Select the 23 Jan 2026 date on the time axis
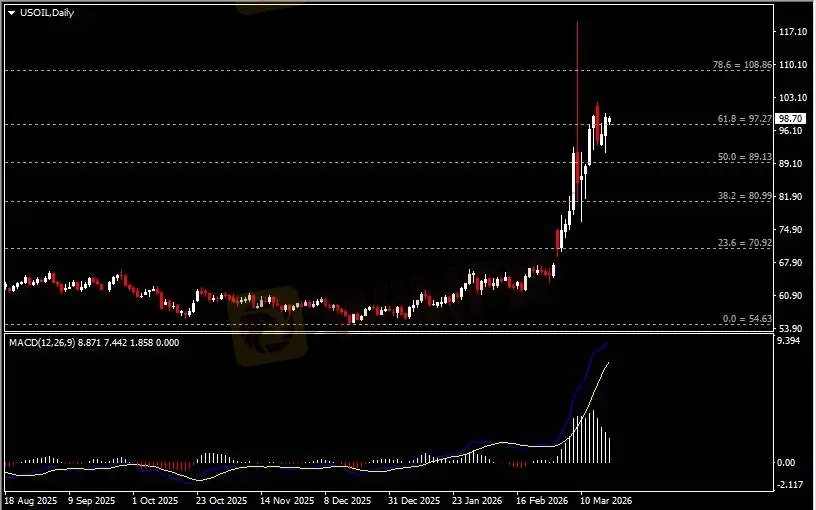 475,498
